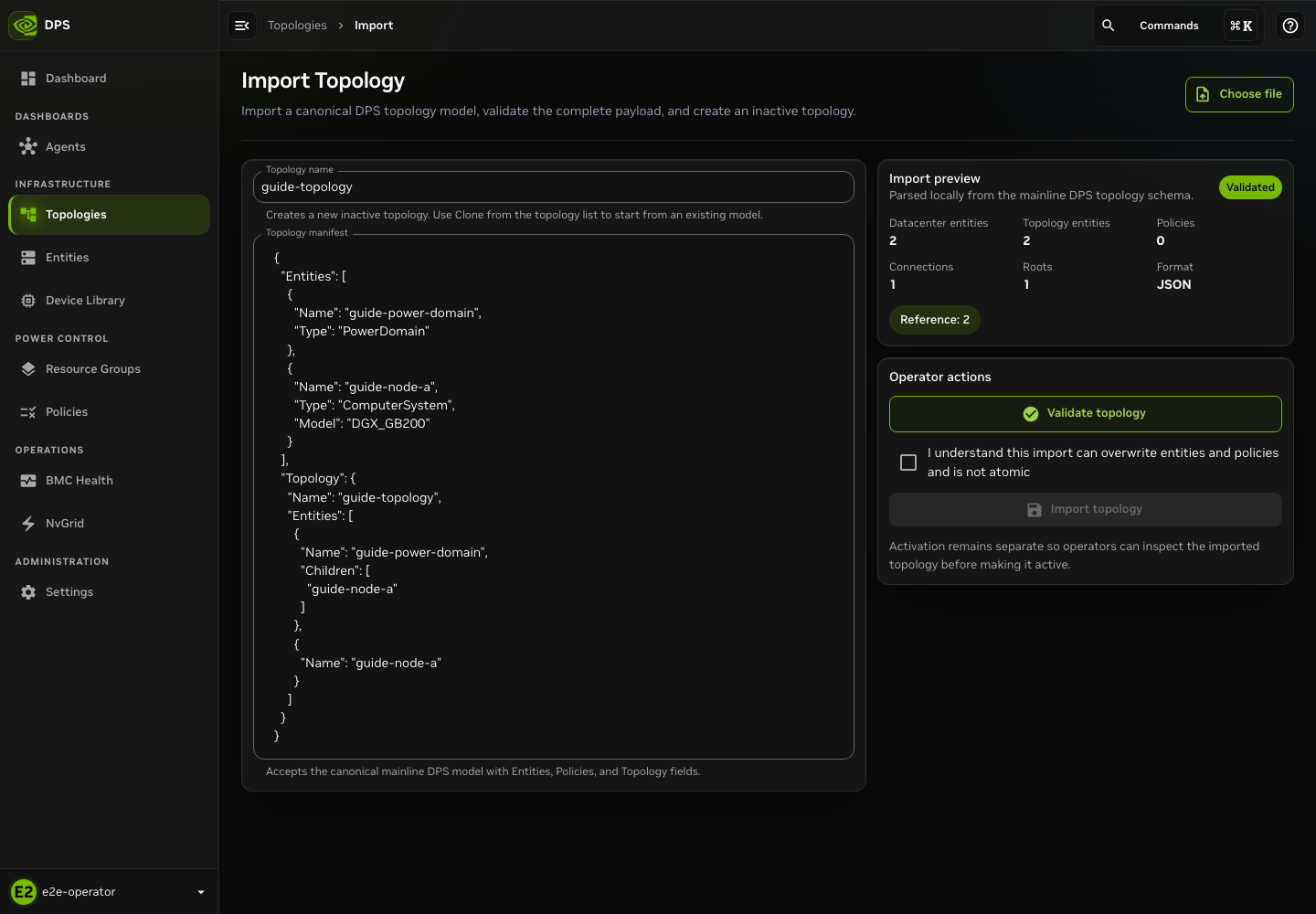The height and width of the screenshot is (914, 1316).
Task: Click the disabled Import topology button
Action: (1085, 510)
